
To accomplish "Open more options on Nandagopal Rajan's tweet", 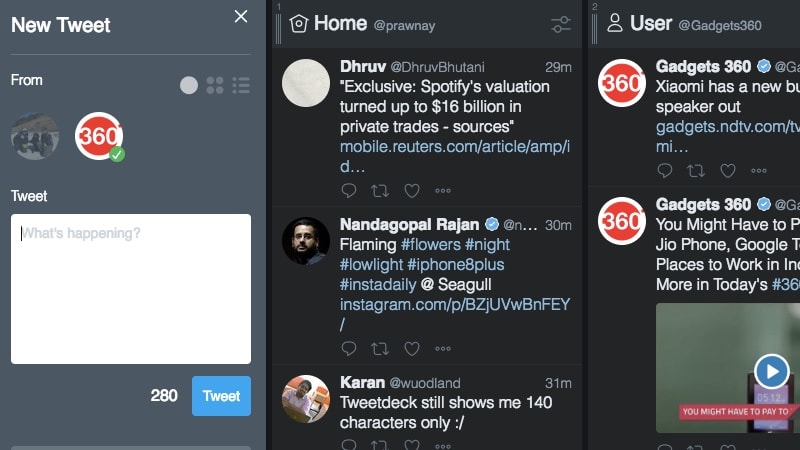I will pyautogui.click(x=443, y=349).
